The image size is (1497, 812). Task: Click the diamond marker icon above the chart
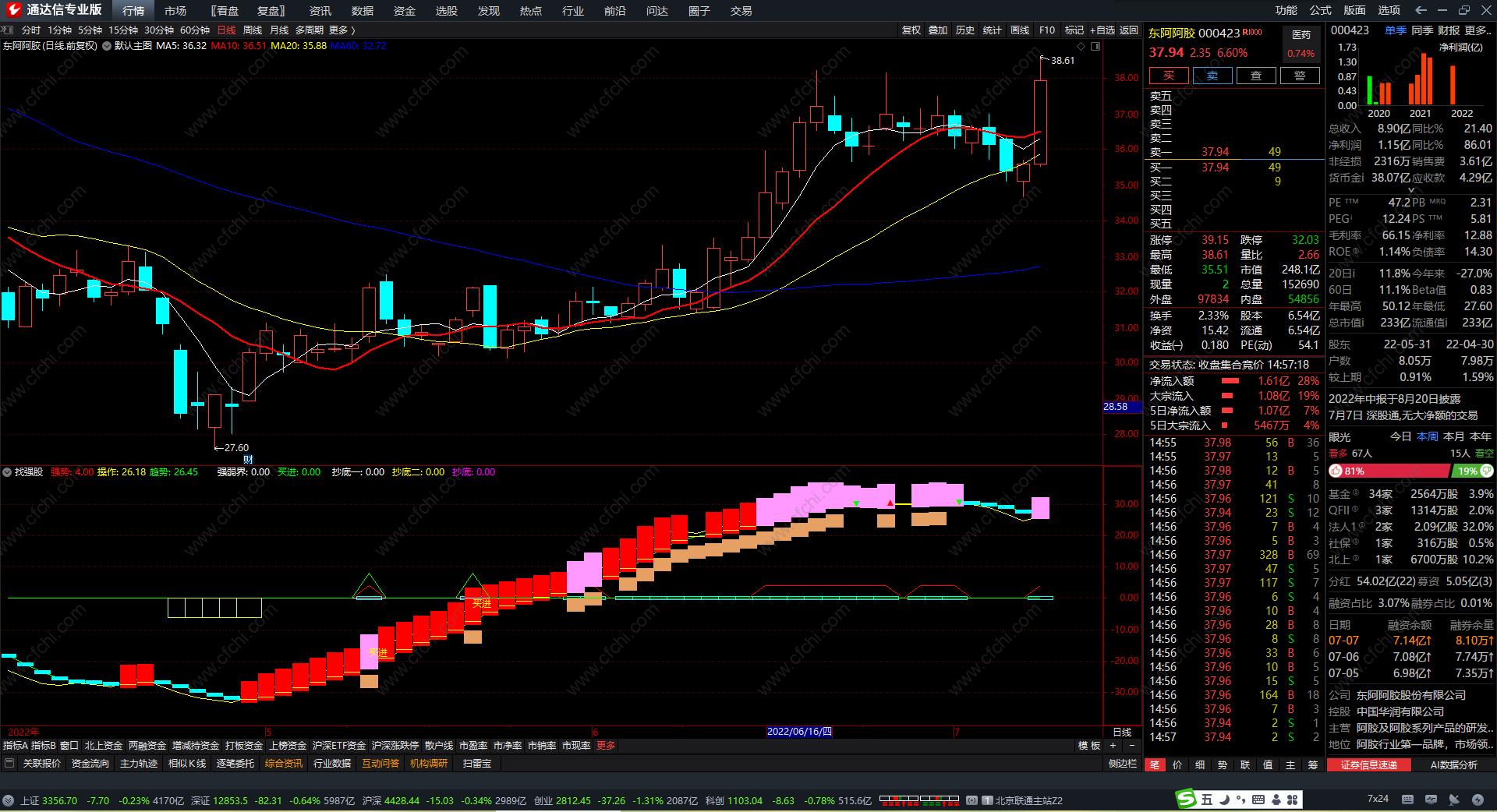coord(1081,46)
